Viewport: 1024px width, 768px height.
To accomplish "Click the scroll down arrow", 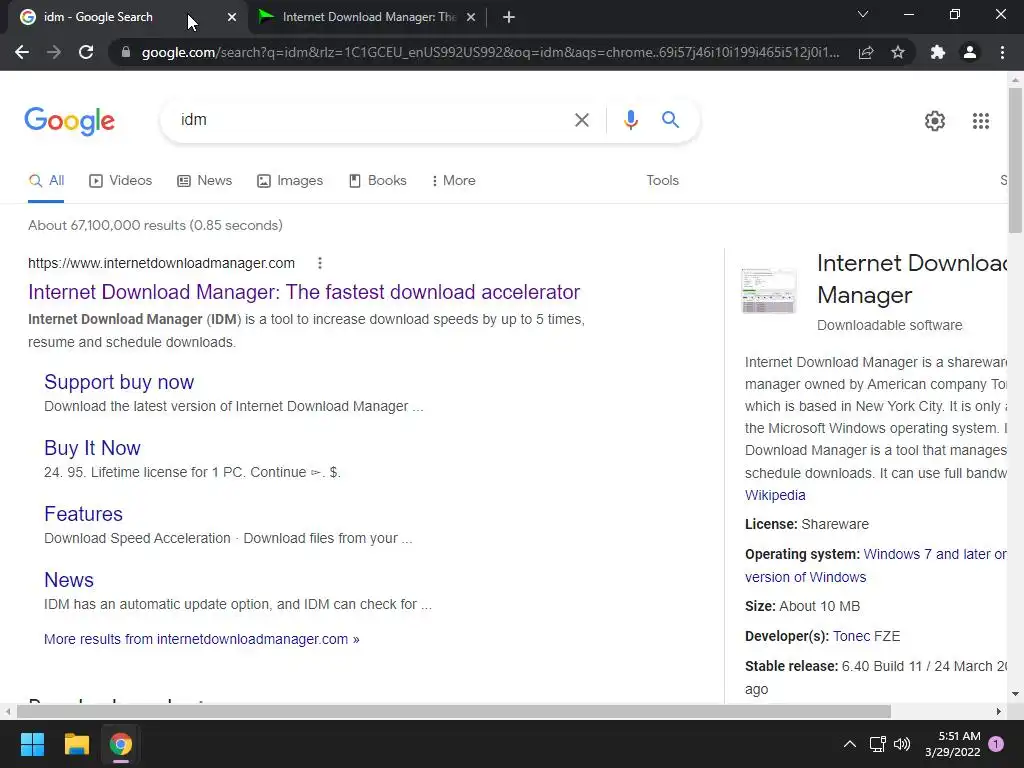I will pyautogui.click(x=1015, y=694).
